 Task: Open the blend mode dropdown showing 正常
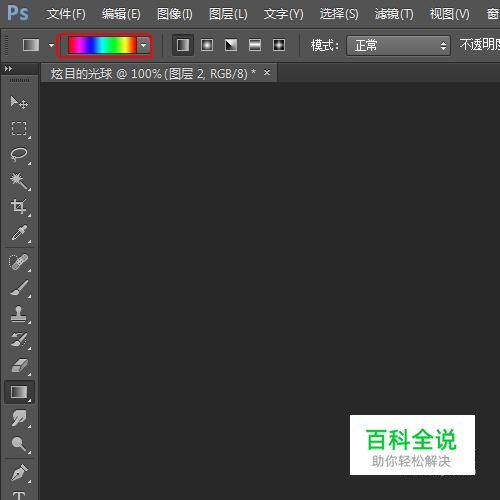398,45
